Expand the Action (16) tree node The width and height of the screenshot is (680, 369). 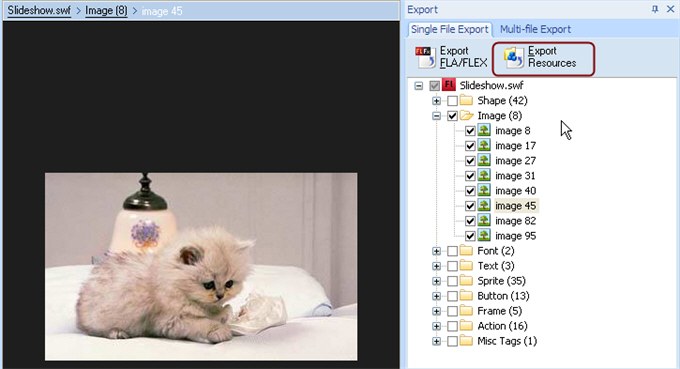(x=436, y=327)
